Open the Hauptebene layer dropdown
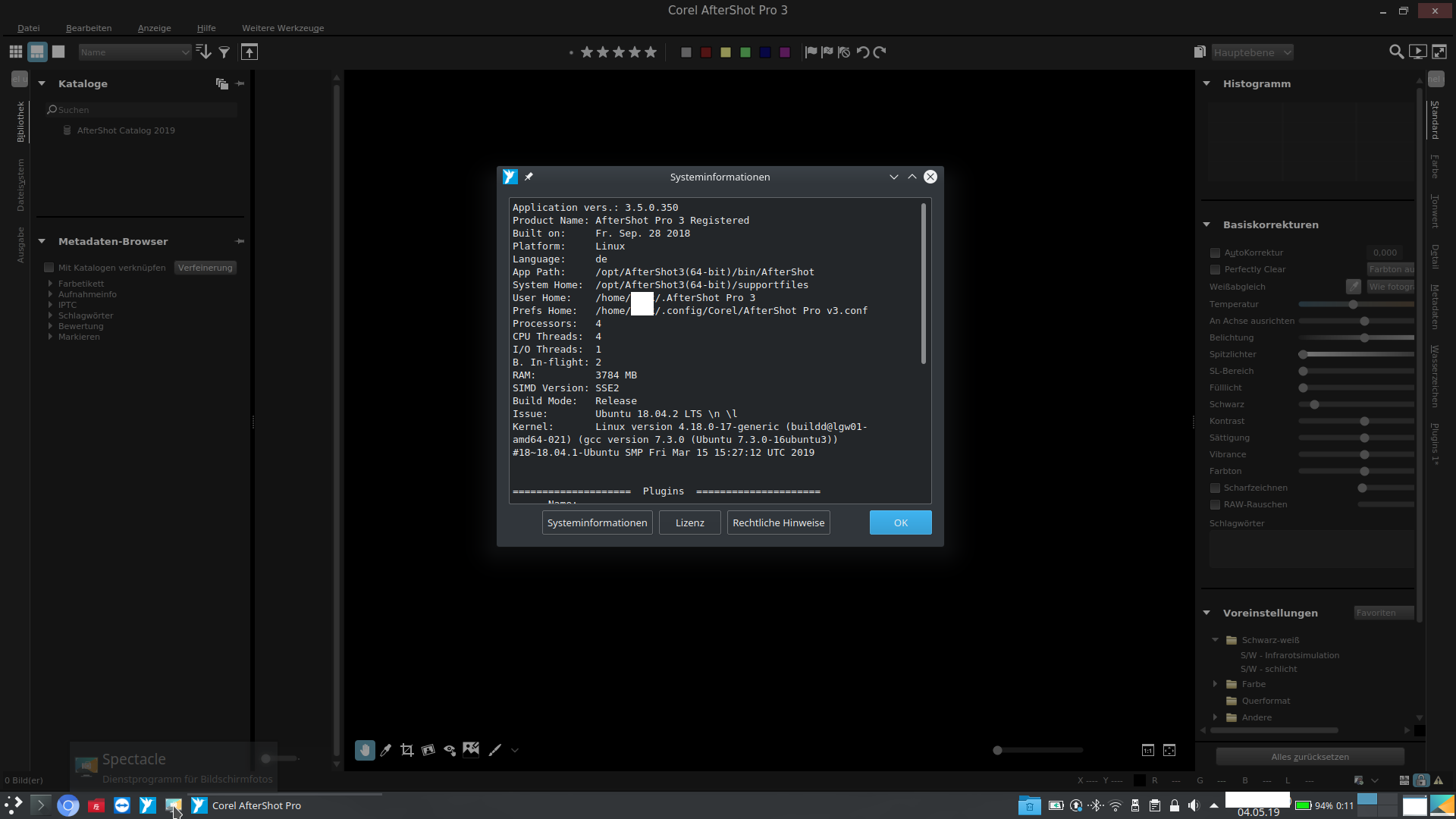The height and width of the screenshot is (819, 1456). coord(1252,52)
